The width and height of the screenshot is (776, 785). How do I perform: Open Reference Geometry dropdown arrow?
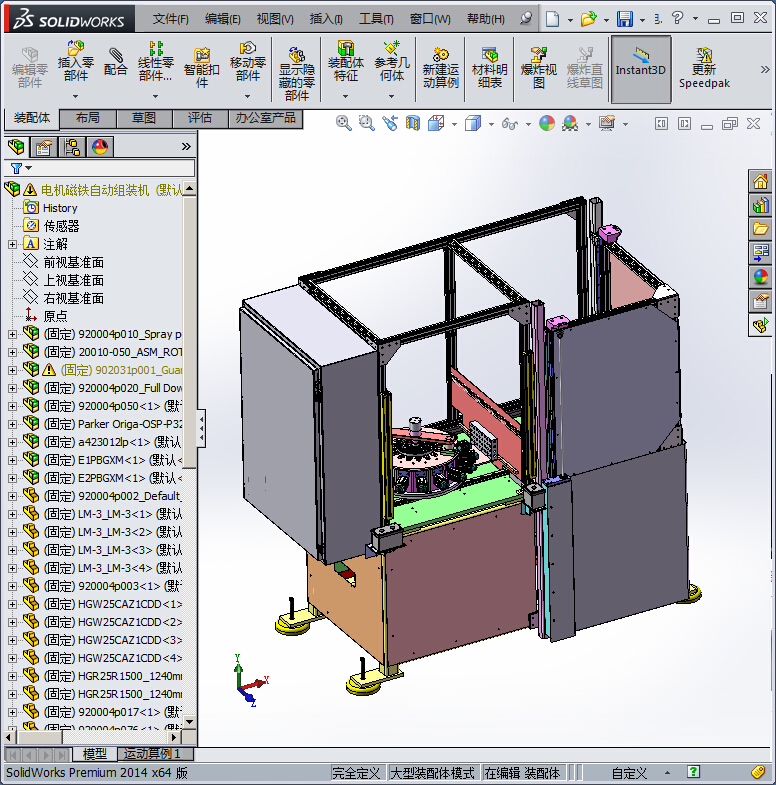(392, 96)
